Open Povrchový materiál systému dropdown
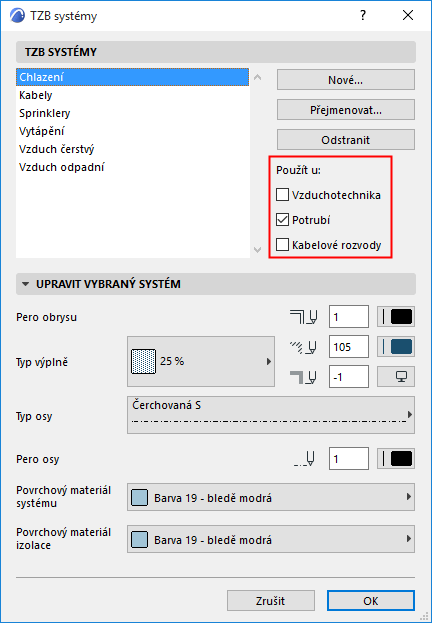Viewport: 432px width, 623px height. 271,497
